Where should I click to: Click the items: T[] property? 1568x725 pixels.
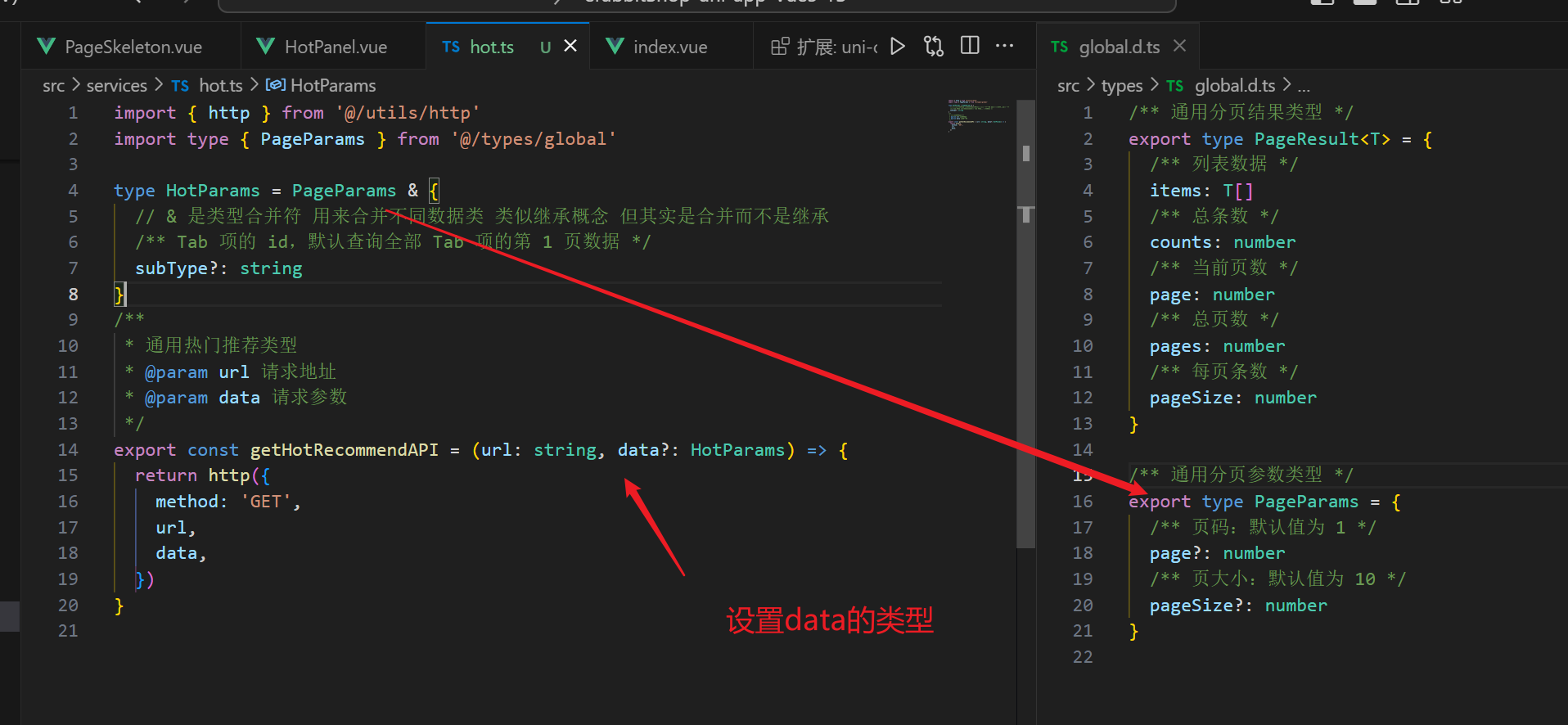1201,191
